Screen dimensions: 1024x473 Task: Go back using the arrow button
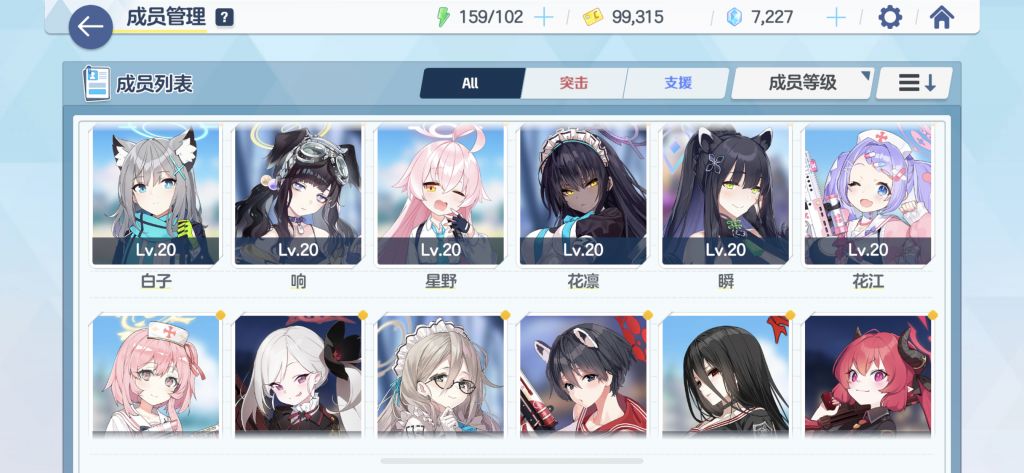[91, 27]
